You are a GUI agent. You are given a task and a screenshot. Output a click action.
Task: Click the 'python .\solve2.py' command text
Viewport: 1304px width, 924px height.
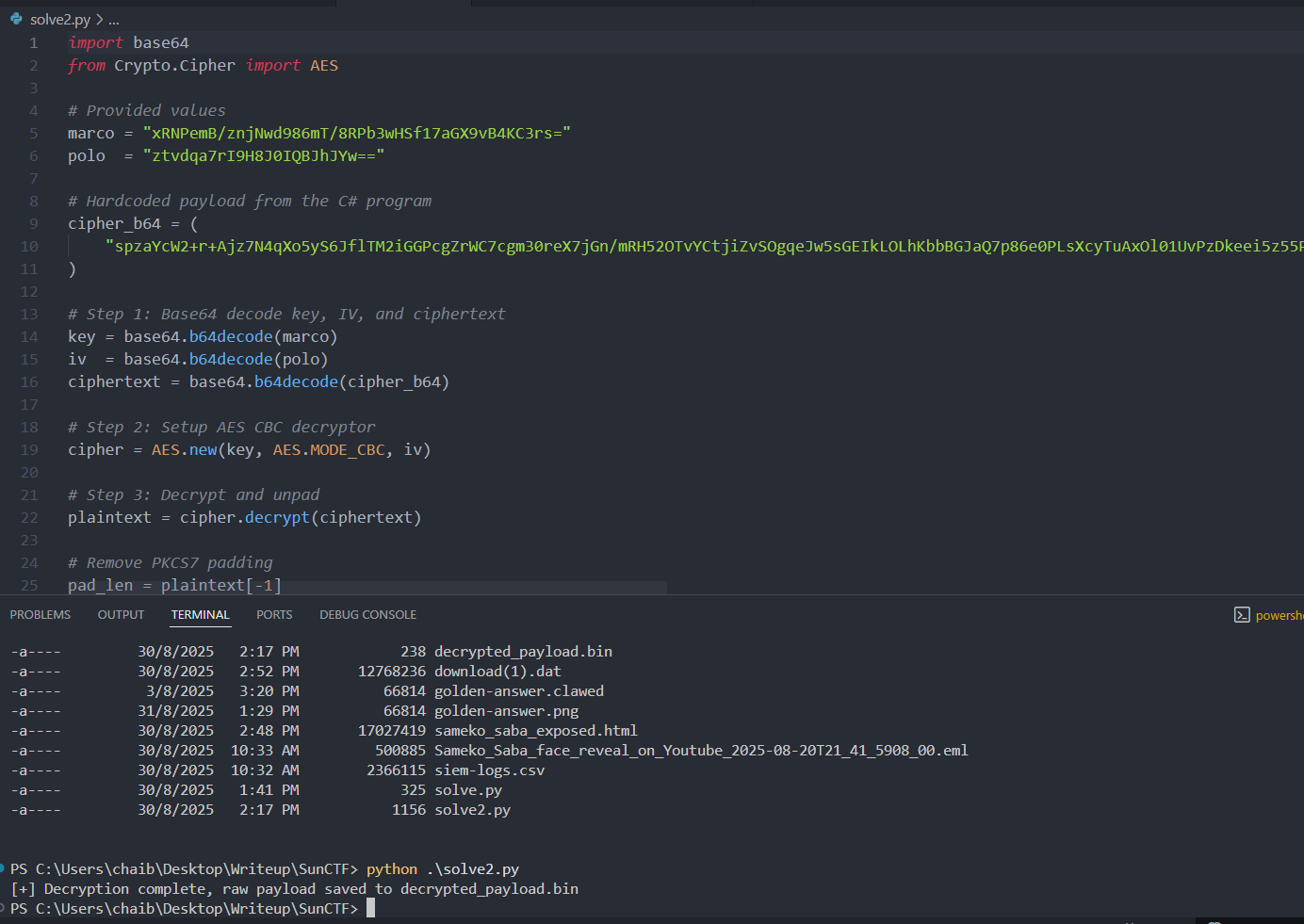point(443,869)
